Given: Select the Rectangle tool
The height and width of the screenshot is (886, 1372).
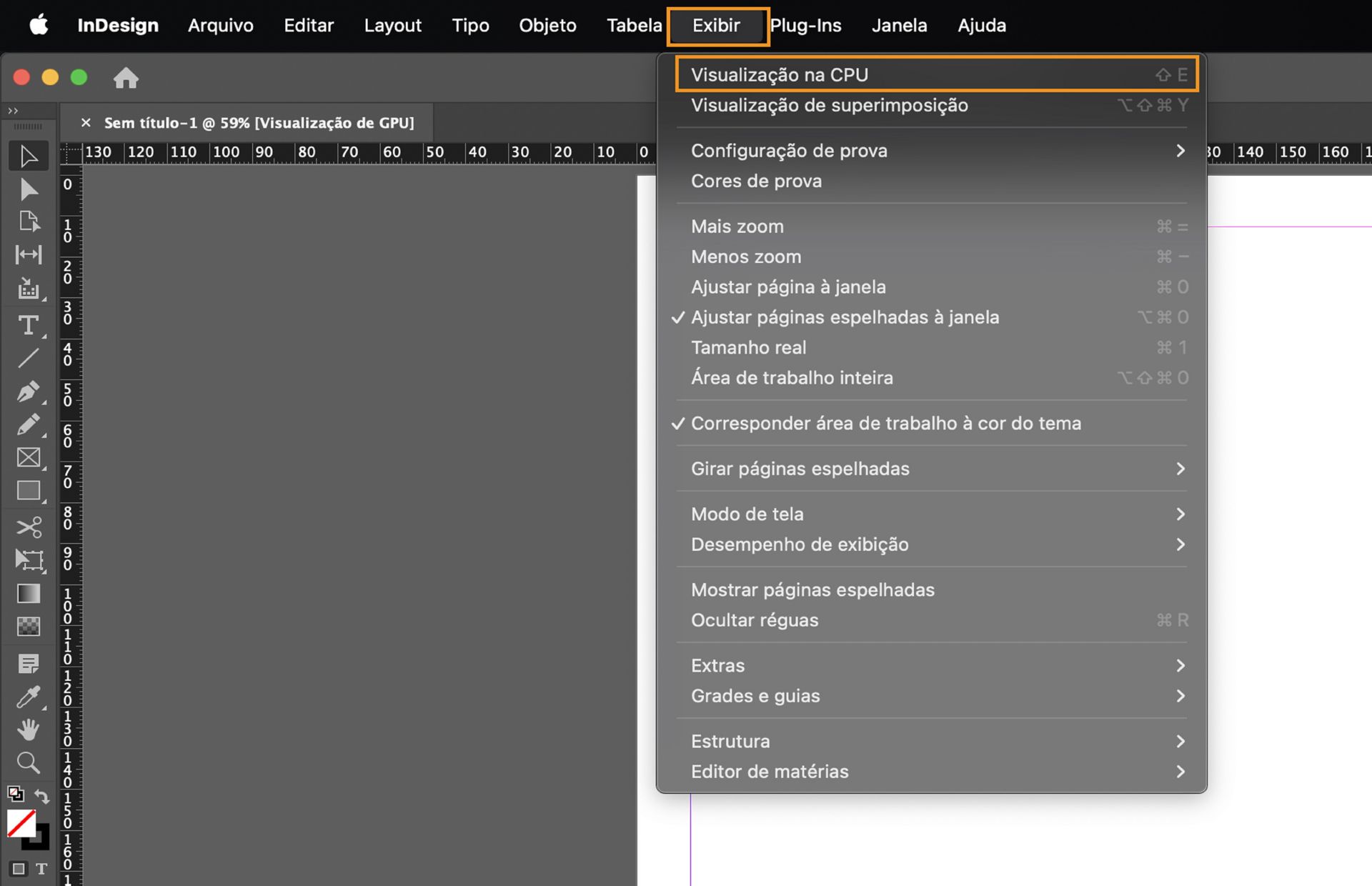Looking at the screenshot, I should [29, 491].
